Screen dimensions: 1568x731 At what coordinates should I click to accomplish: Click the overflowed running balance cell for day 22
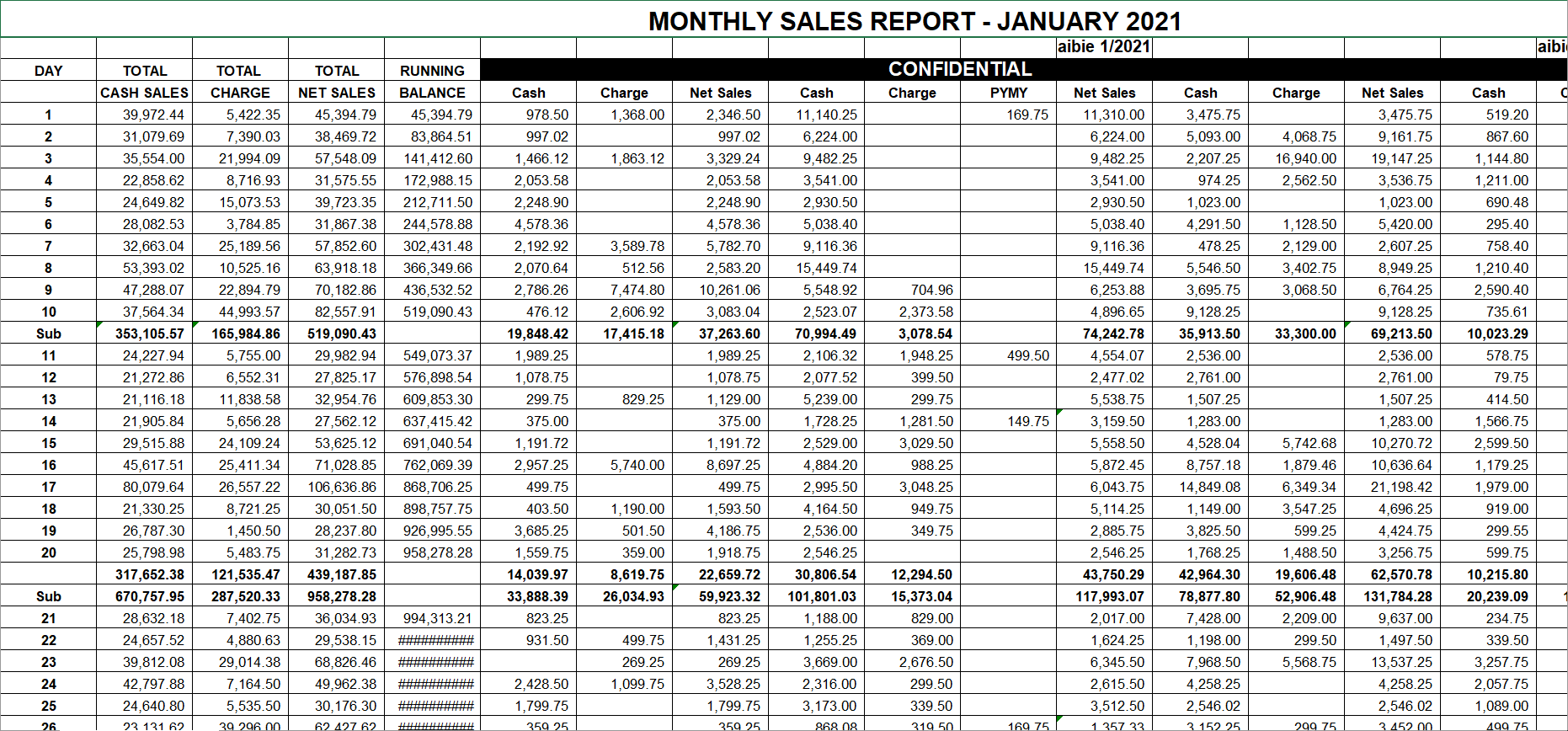tap(432, 640)
